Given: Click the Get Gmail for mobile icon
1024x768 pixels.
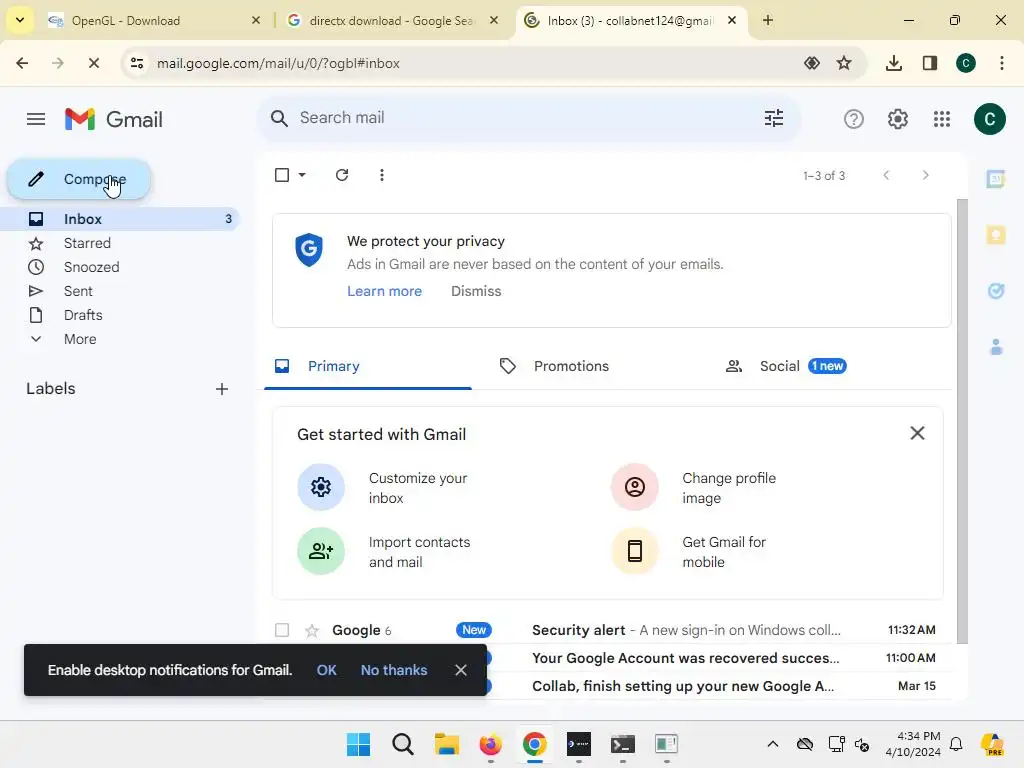Looking at the screenshot, I should [635, 551].
